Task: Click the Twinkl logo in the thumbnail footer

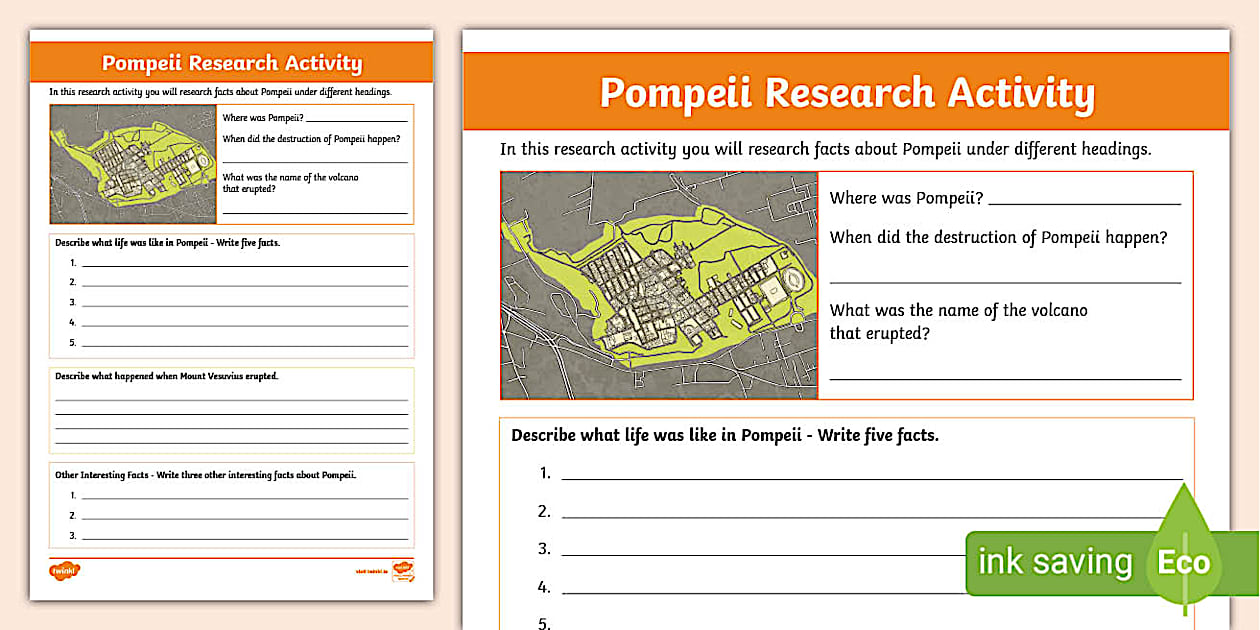Action: 64,571
